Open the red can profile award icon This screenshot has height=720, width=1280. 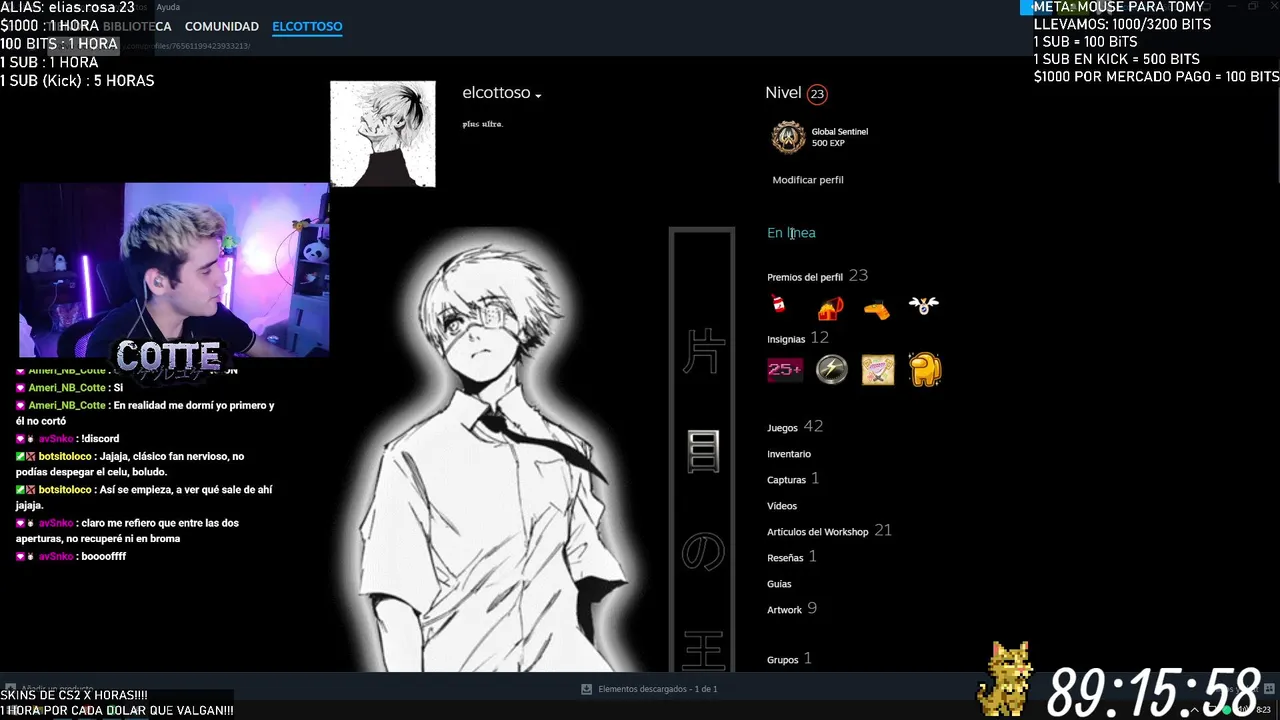(779, 305)
